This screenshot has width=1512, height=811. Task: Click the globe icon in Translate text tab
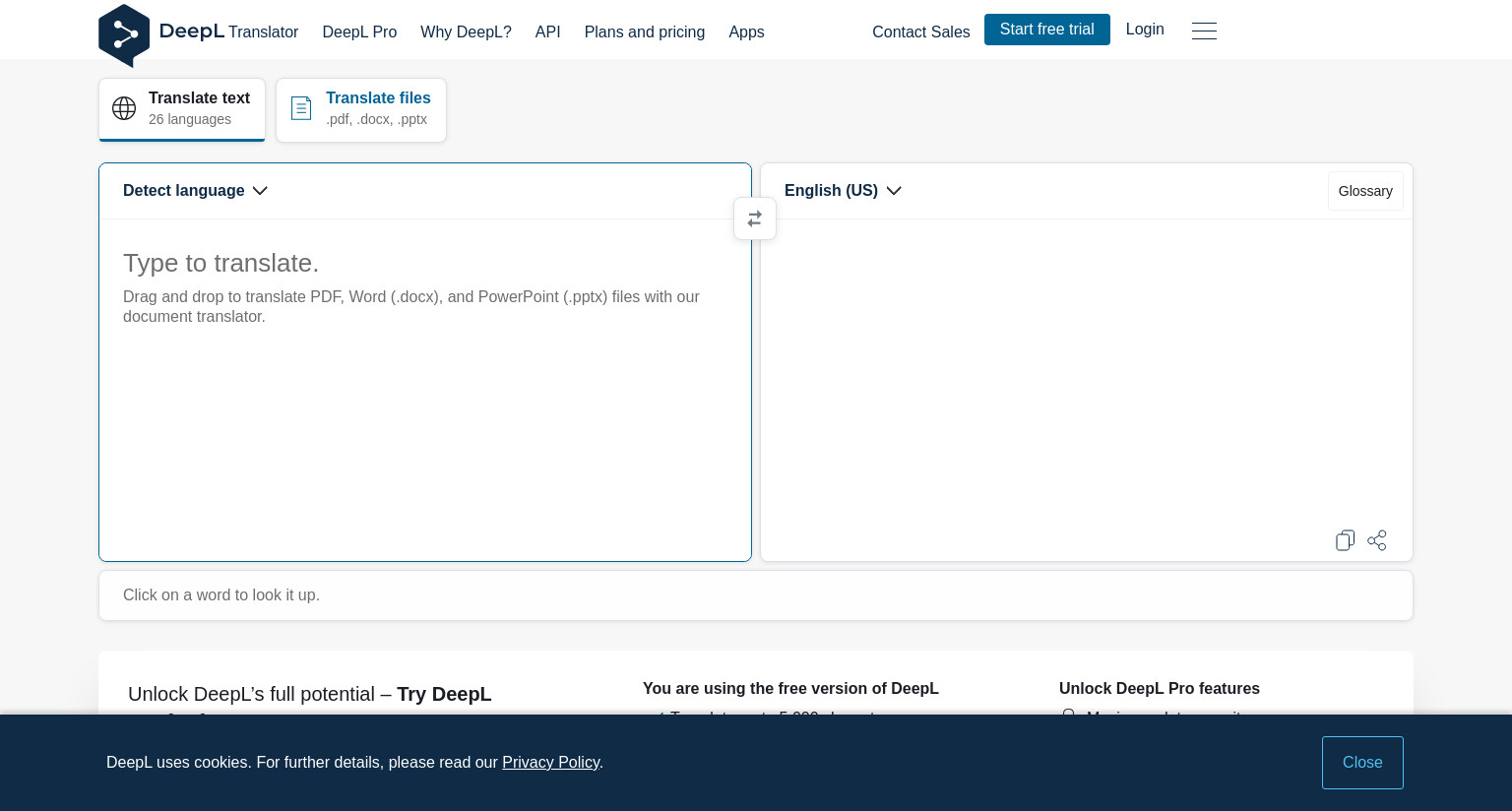pyautogui.click(x=124, y=108)
